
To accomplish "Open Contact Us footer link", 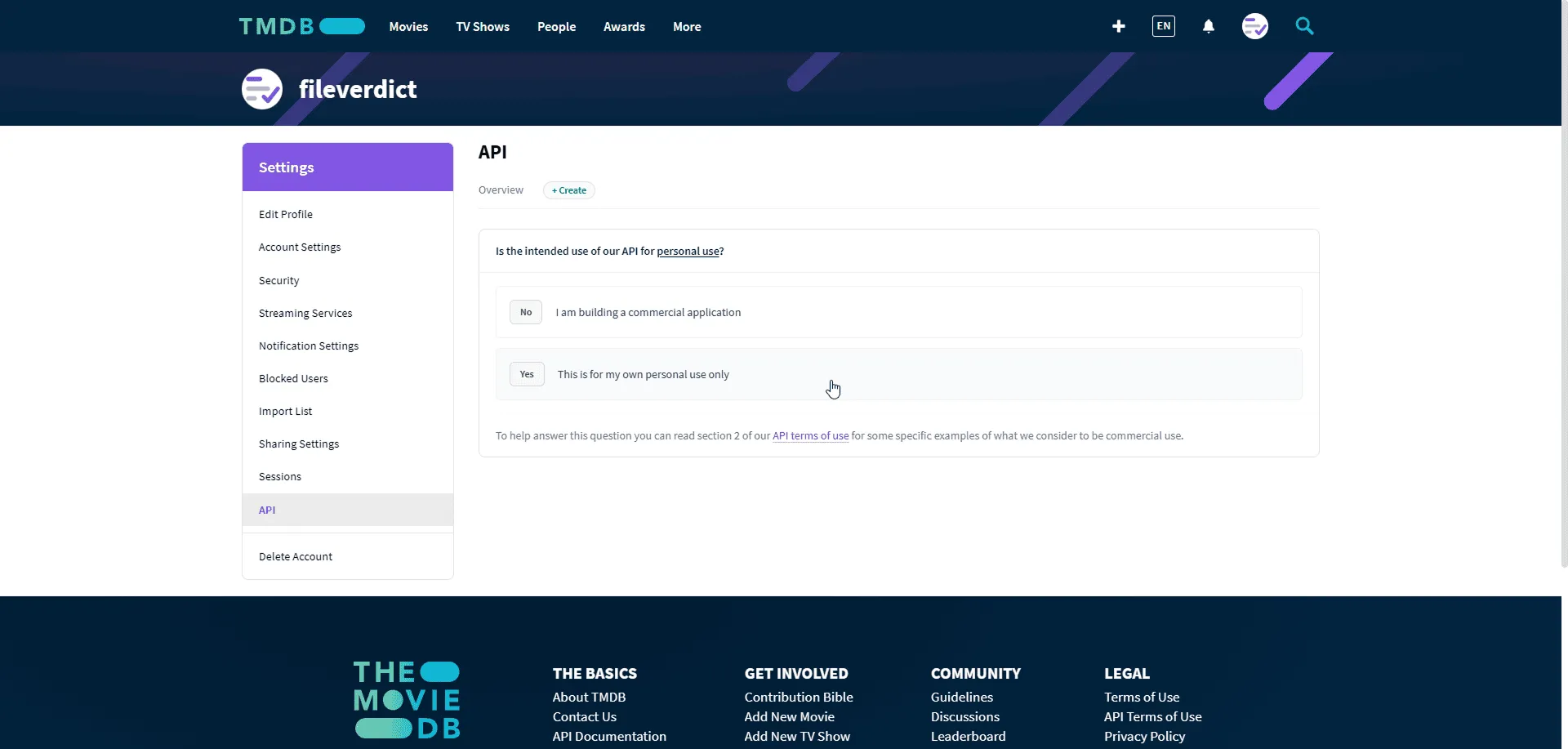I will [x=585, y=717].
